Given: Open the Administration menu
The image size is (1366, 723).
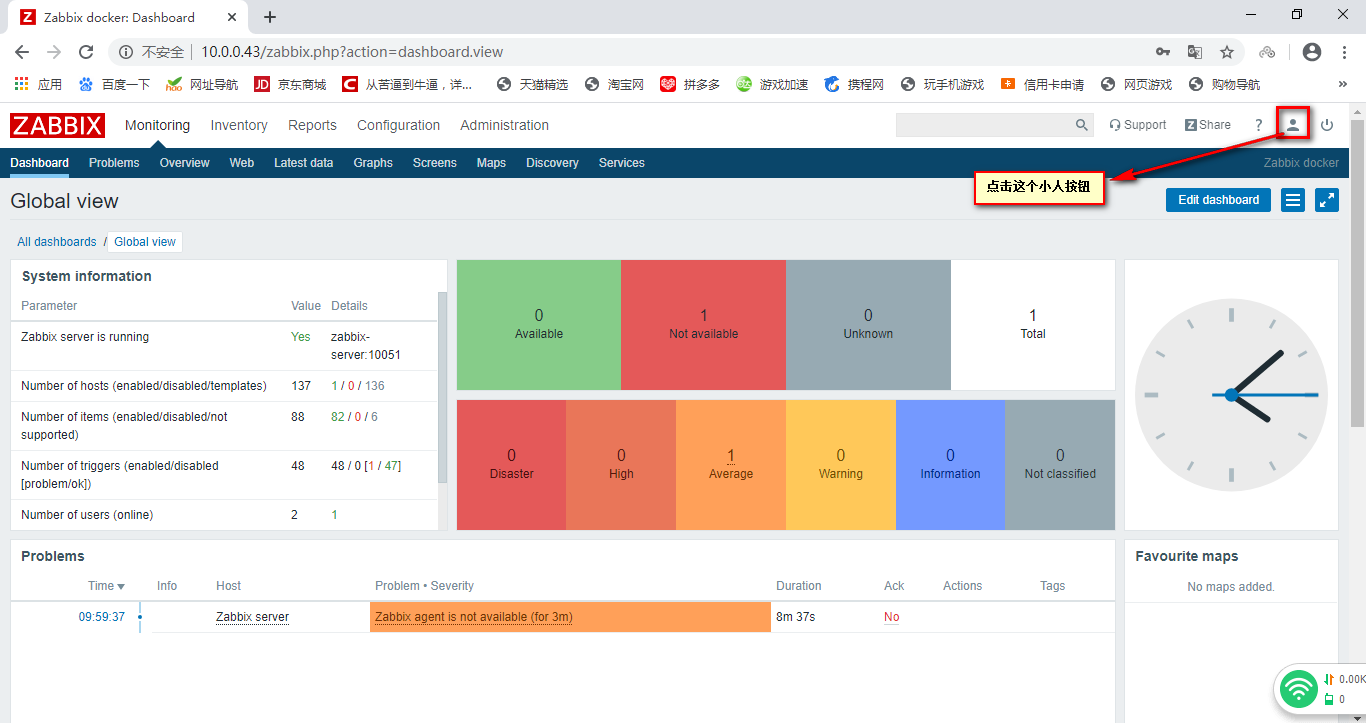Looking at the screenshot, I should pyautogui.click(x=504, y=125).
